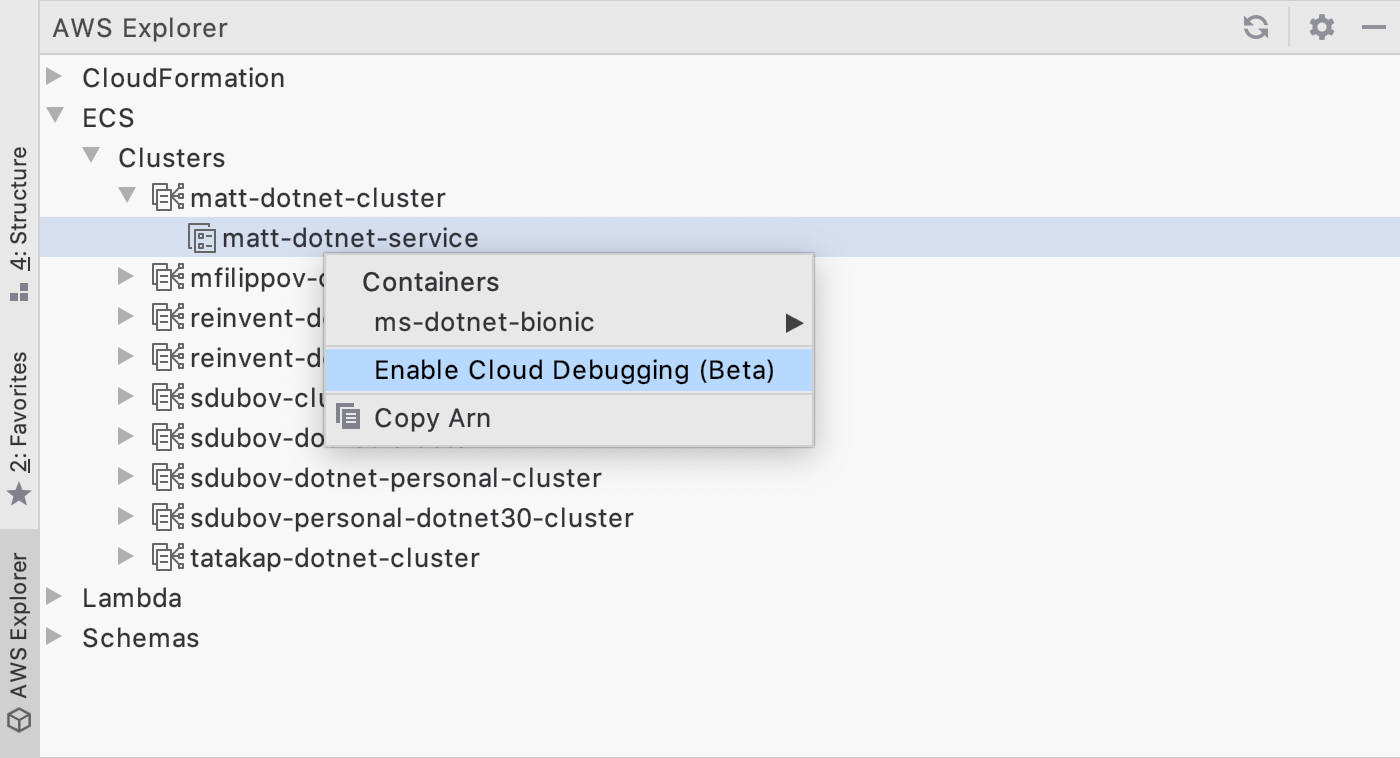Hide the AWS Explorer panel with the minimize icon
Viewport: 1400px width, 758px height.
[x=1373, y=27]
